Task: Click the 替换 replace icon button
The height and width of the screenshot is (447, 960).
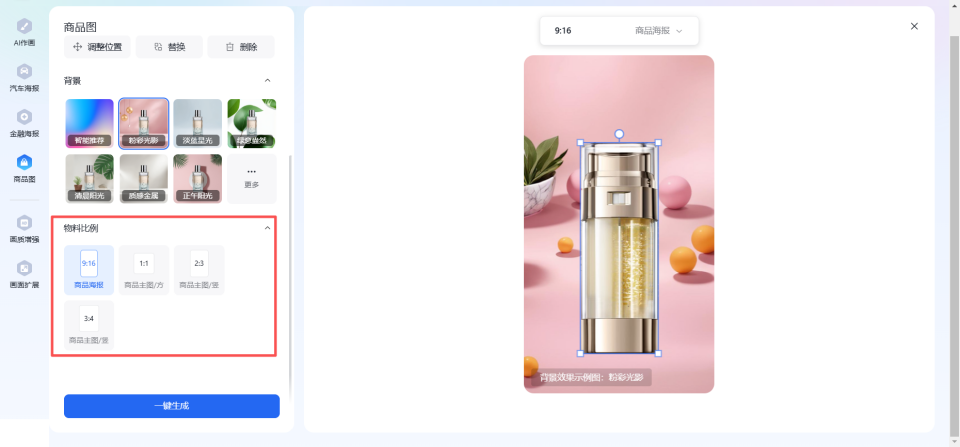Action: coord(169,47)
